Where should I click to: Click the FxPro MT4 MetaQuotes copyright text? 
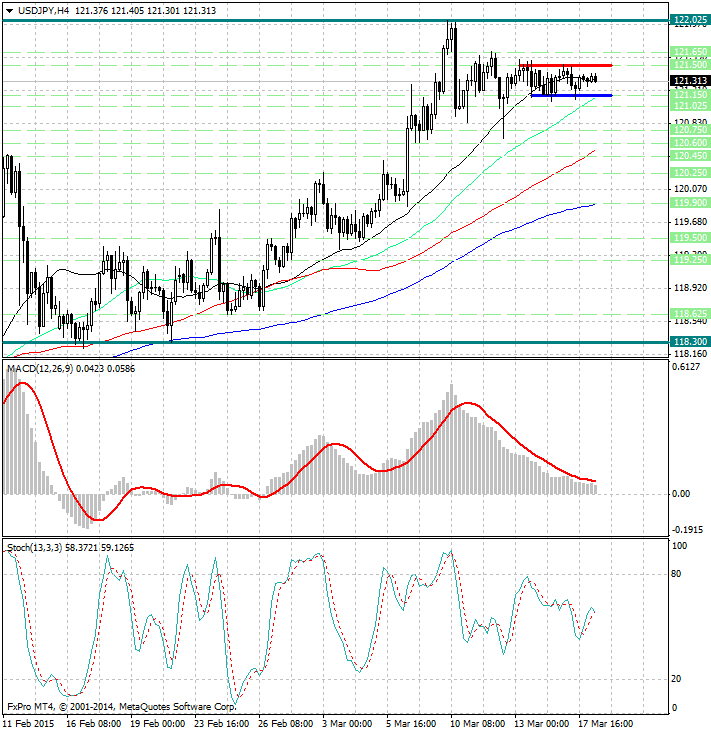pyautogui.click(x=122, y=707)
